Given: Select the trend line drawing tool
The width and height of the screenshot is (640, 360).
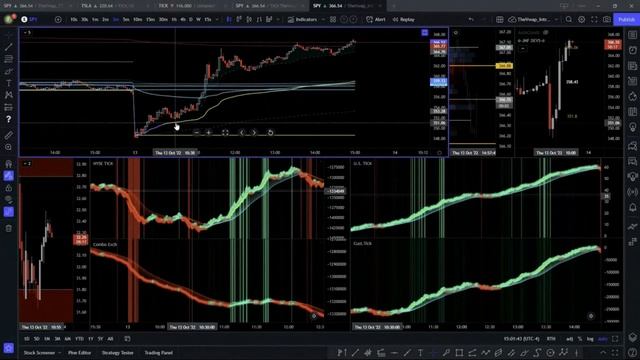Looking at the screenshot, I should (x=9, y=47).
